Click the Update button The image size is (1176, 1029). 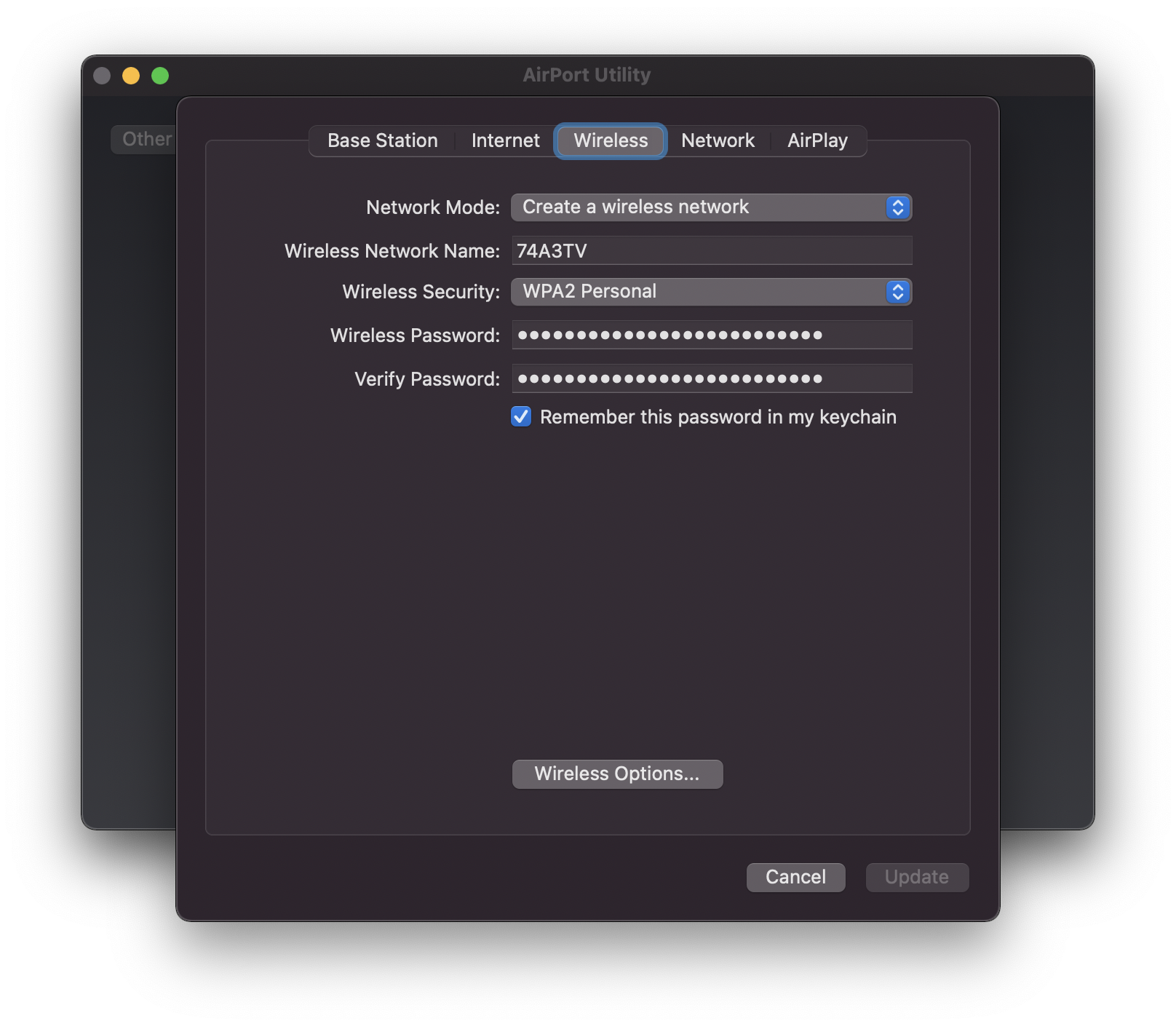tap(917, 877)
